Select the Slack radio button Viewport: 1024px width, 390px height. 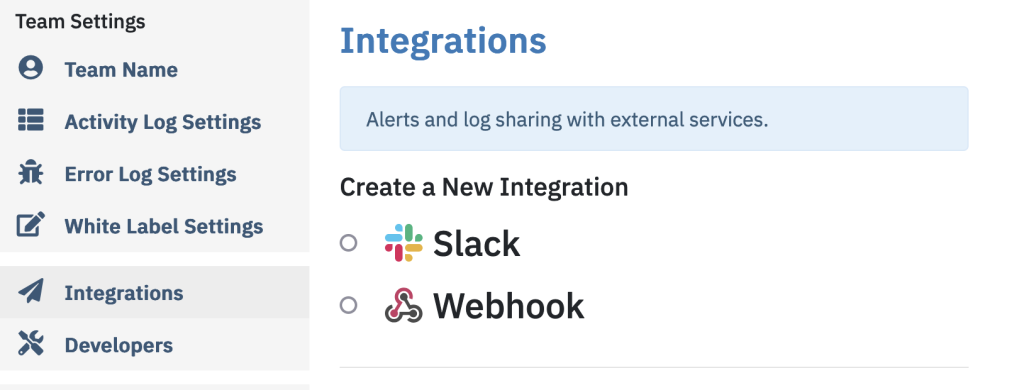pyautogui.click(x=349, y=243)
